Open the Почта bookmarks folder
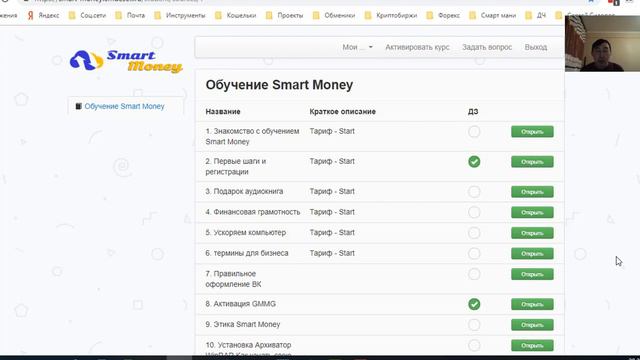640x360 pixels. [130, 16]
